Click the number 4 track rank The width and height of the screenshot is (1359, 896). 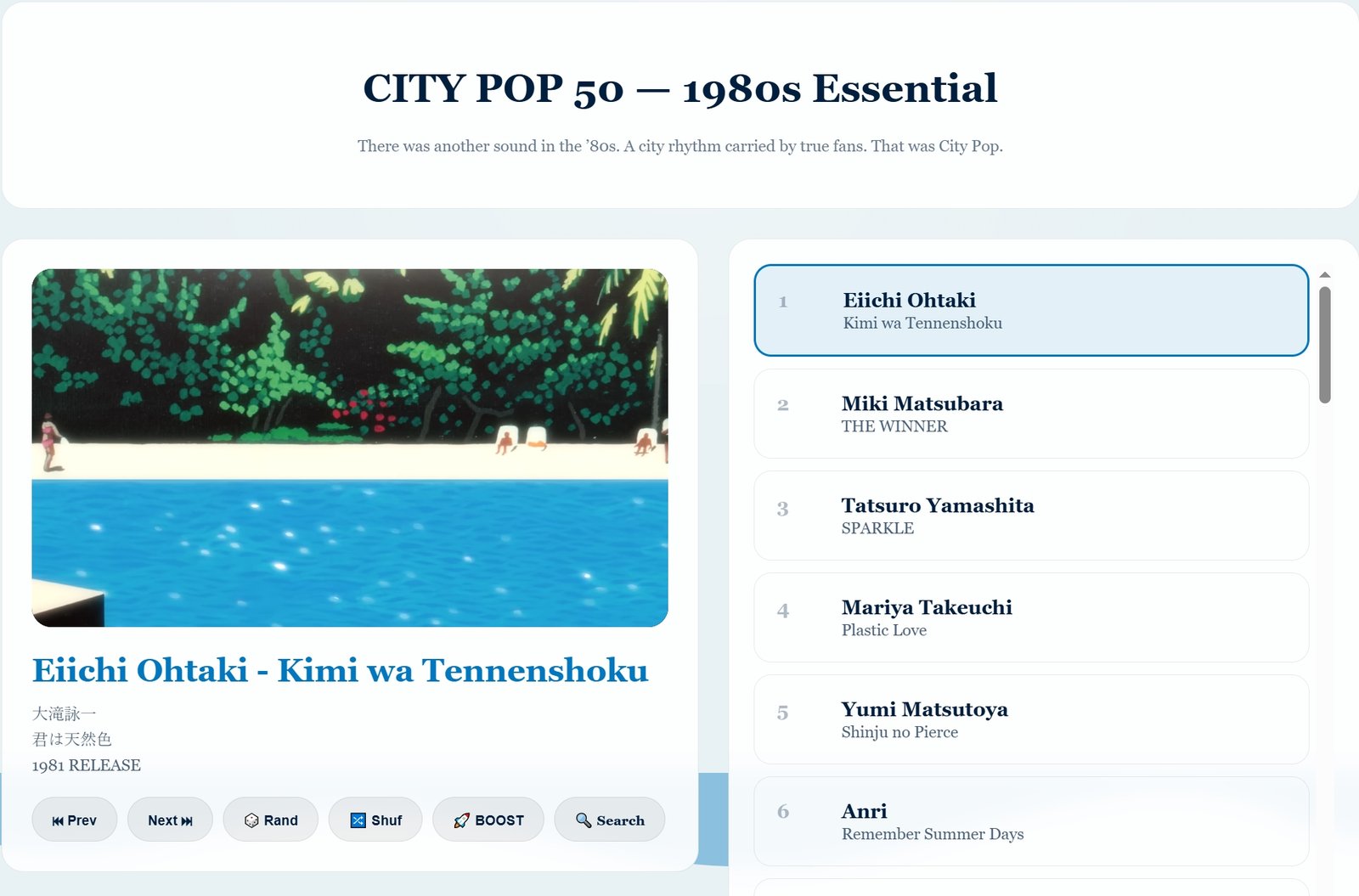[783, 611]
